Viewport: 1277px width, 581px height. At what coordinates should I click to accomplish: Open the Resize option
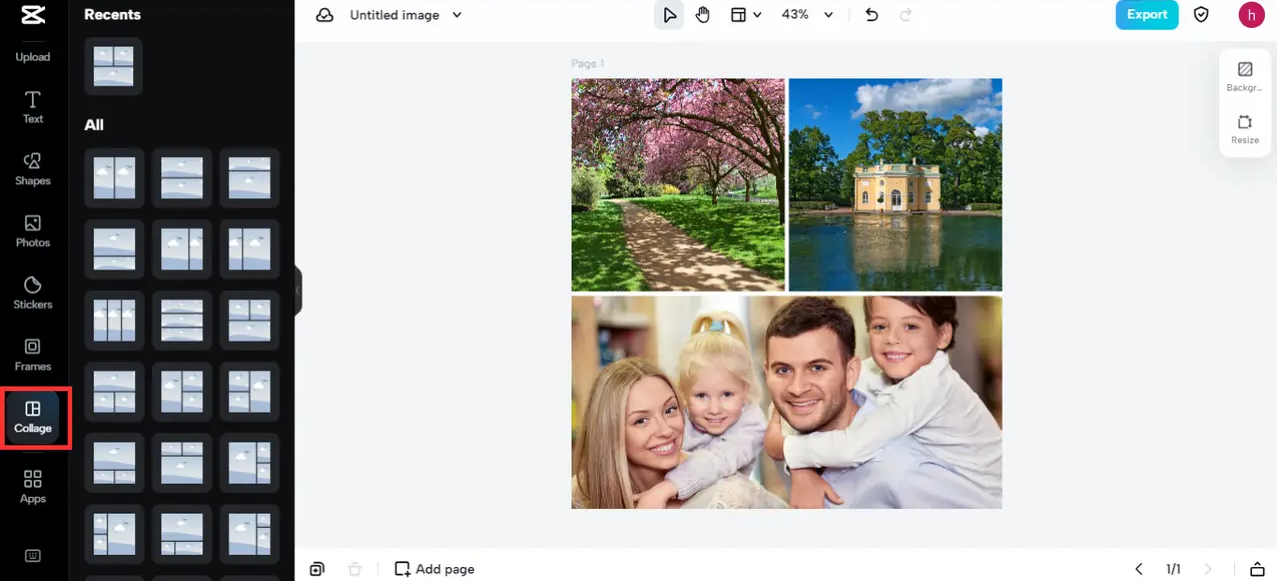1245,129
